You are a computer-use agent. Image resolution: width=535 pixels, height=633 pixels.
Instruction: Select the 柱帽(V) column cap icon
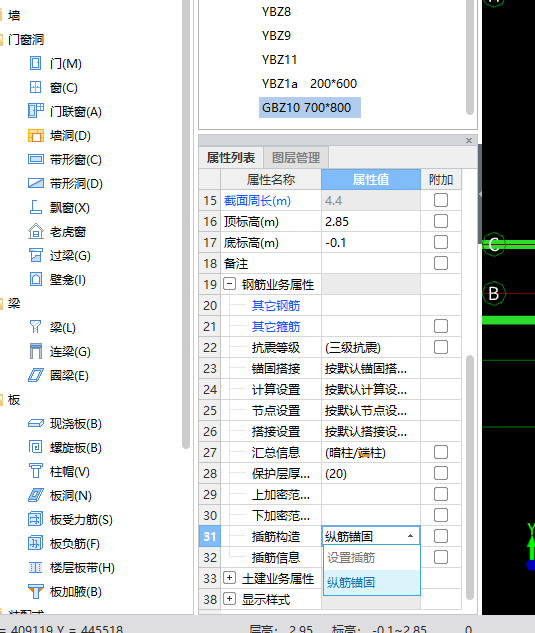click(36, 471)
